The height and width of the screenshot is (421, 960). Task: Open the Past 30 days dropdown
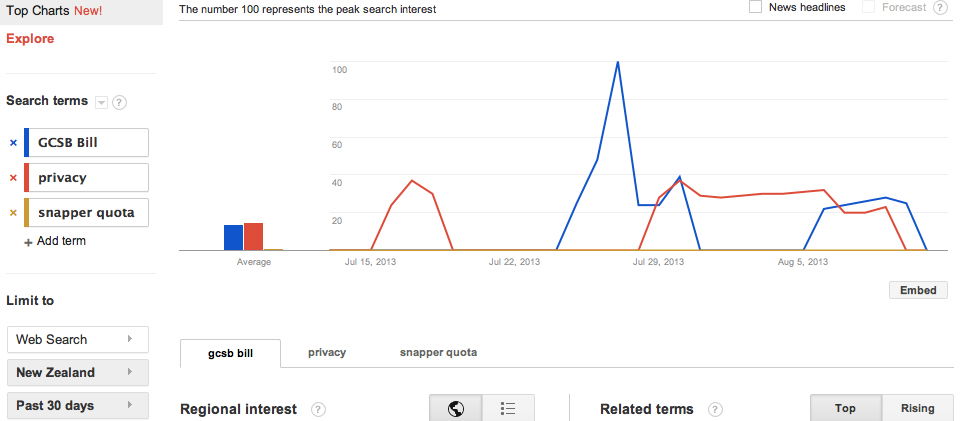point(77,405)
